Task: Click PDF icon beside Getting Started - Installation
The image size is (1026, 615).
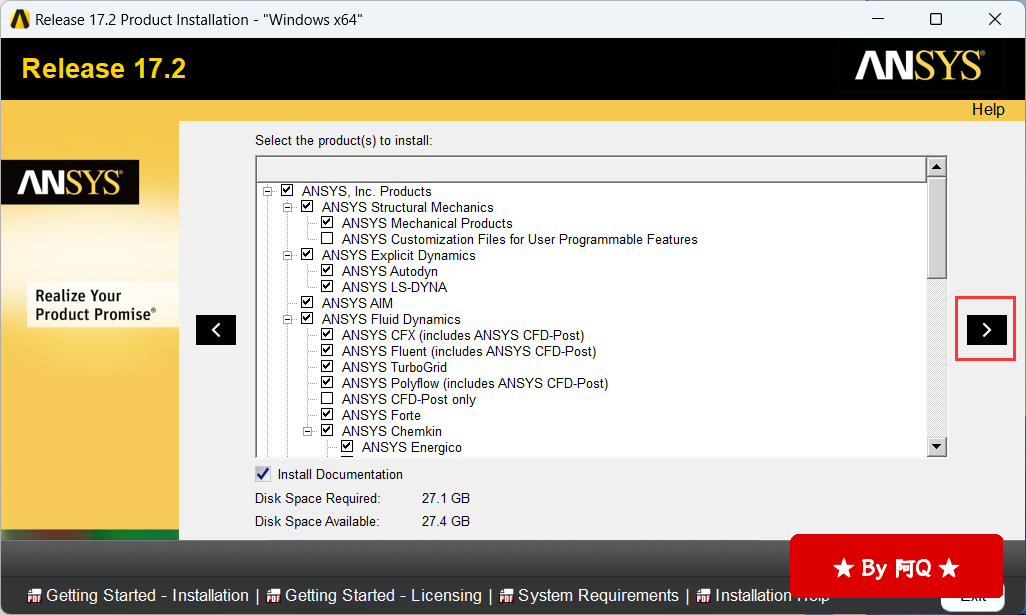Action: click(x=35, y=596)
